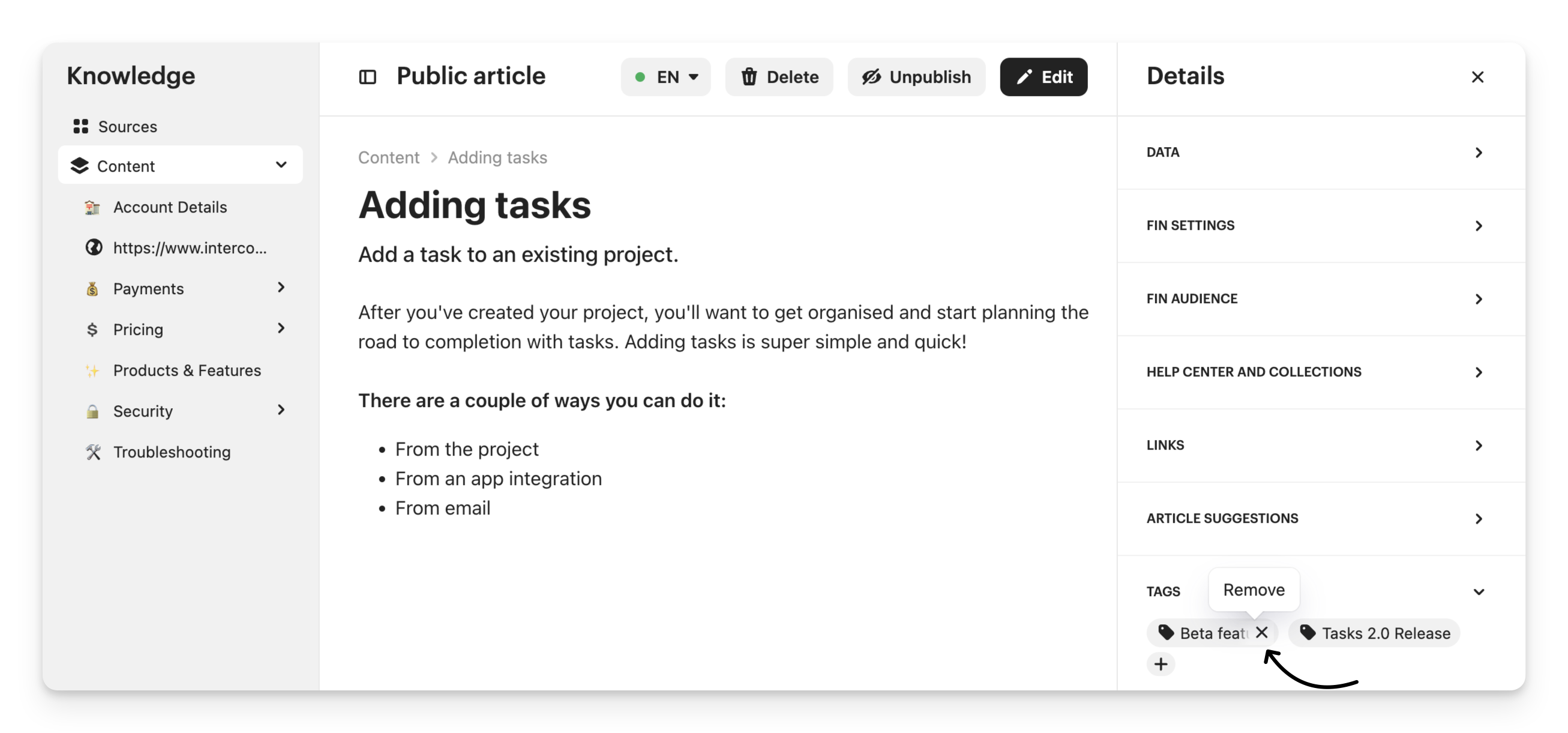Click the globe icon for website source
1568x733 pixels.
(x=93, y=248)
